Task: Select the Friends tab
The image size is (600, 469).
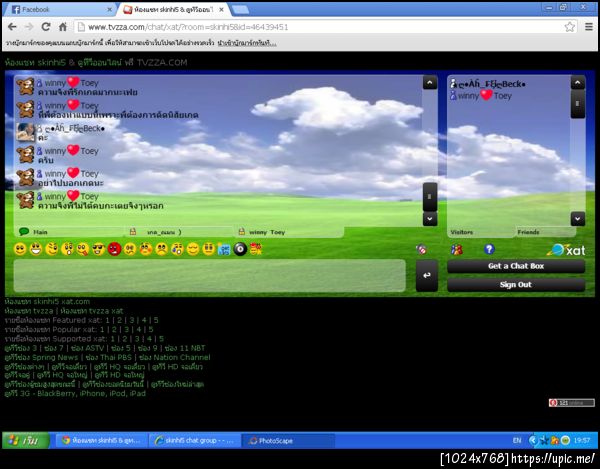Action: pyautogui.click(x=545, y=232)
